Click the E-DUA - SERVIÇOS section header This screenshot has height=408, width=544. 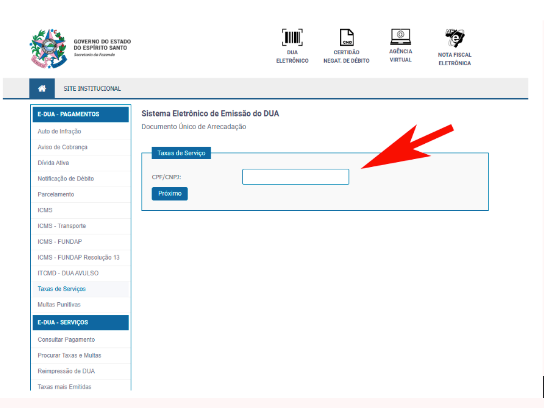[x=80, y=323]
